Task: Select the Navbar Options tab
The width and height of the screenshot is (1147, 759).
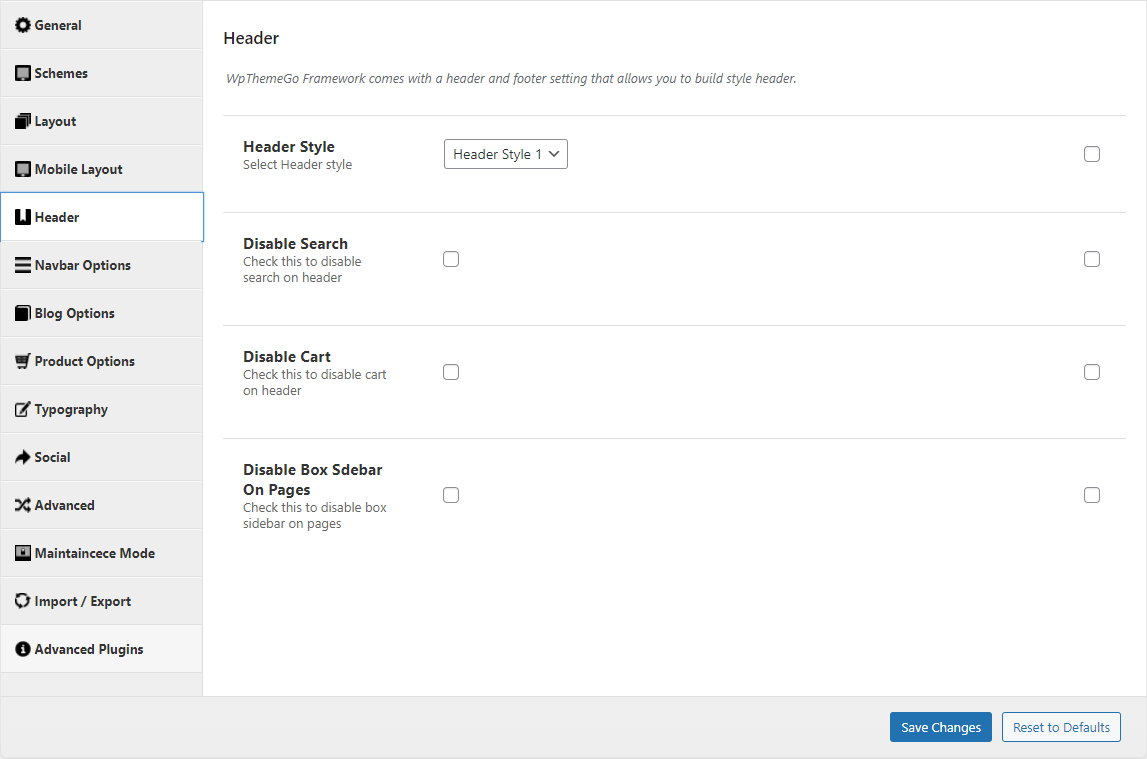Action: [101, 265]
